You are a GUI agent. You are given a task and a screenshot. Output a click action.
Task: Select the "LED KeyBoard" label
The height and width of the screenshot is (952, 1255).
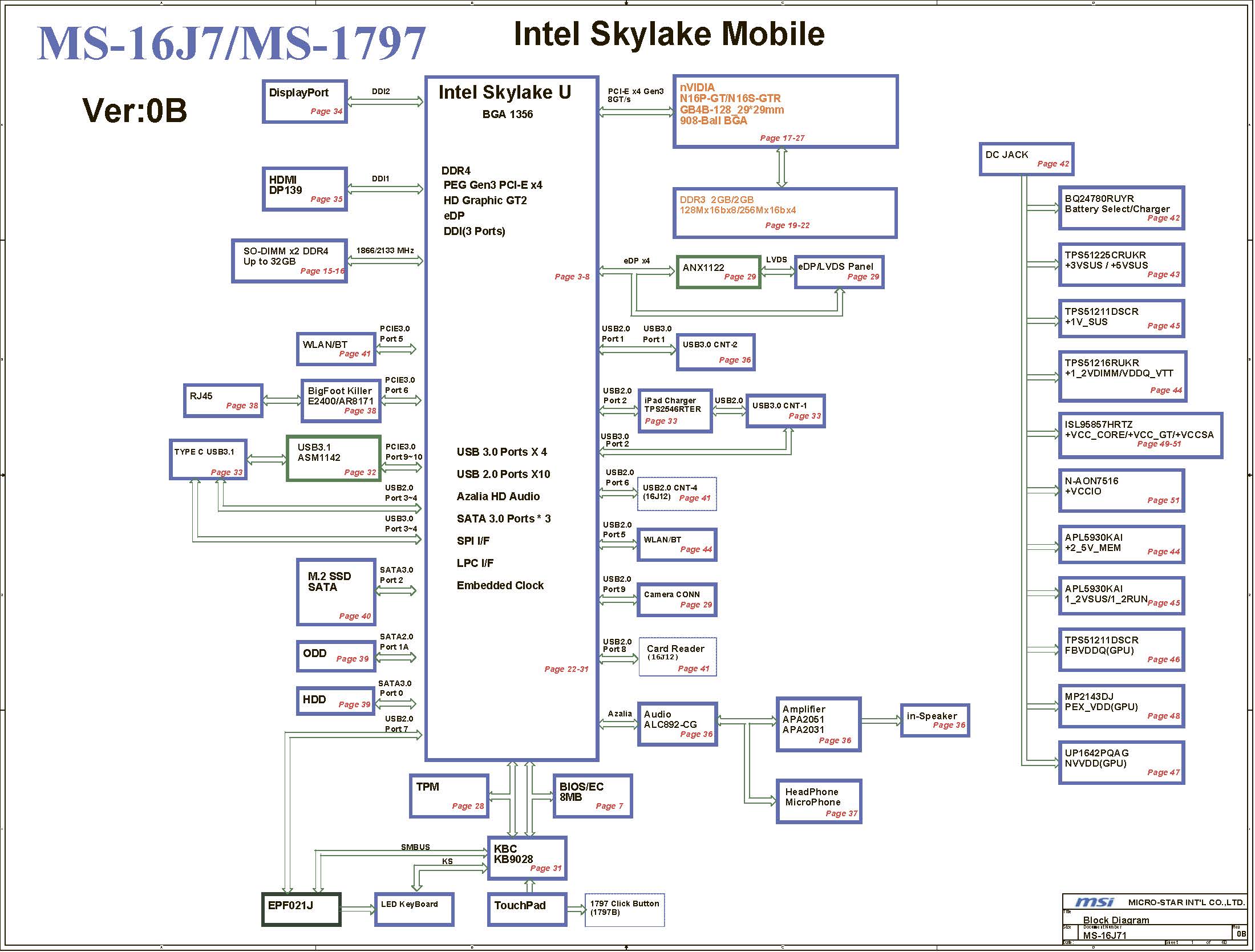pyautogui.click(x=410, y=904)
